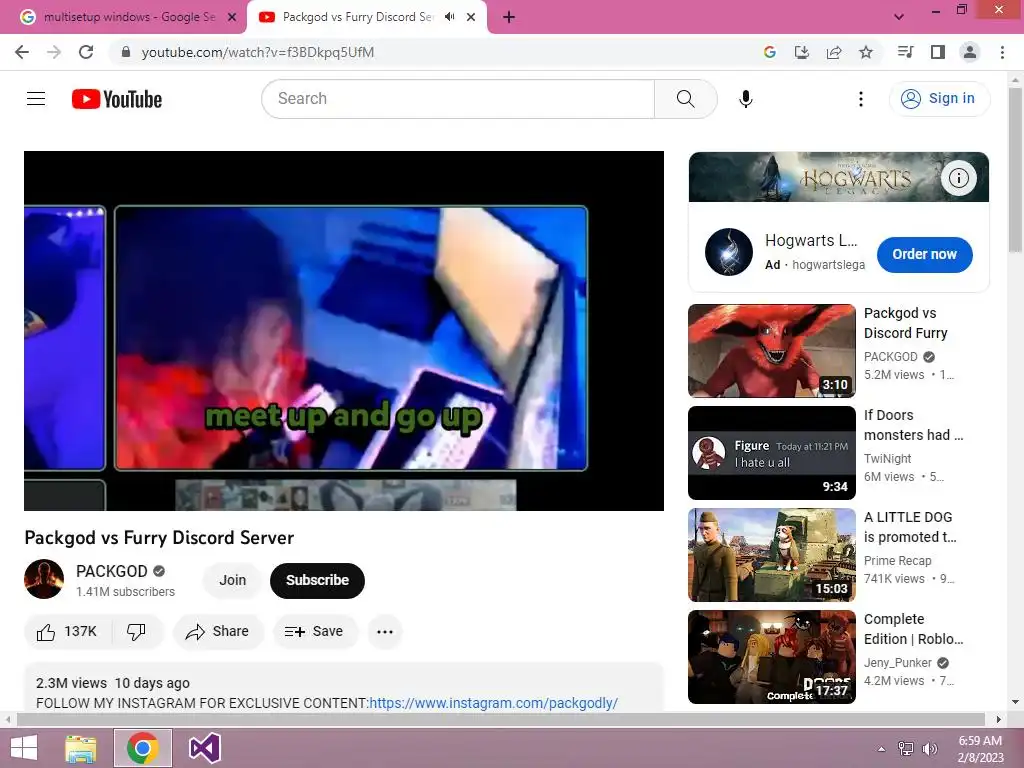Toggle the browser side panel
Viewport: 1024px width, 768px height.
point(938,52)
